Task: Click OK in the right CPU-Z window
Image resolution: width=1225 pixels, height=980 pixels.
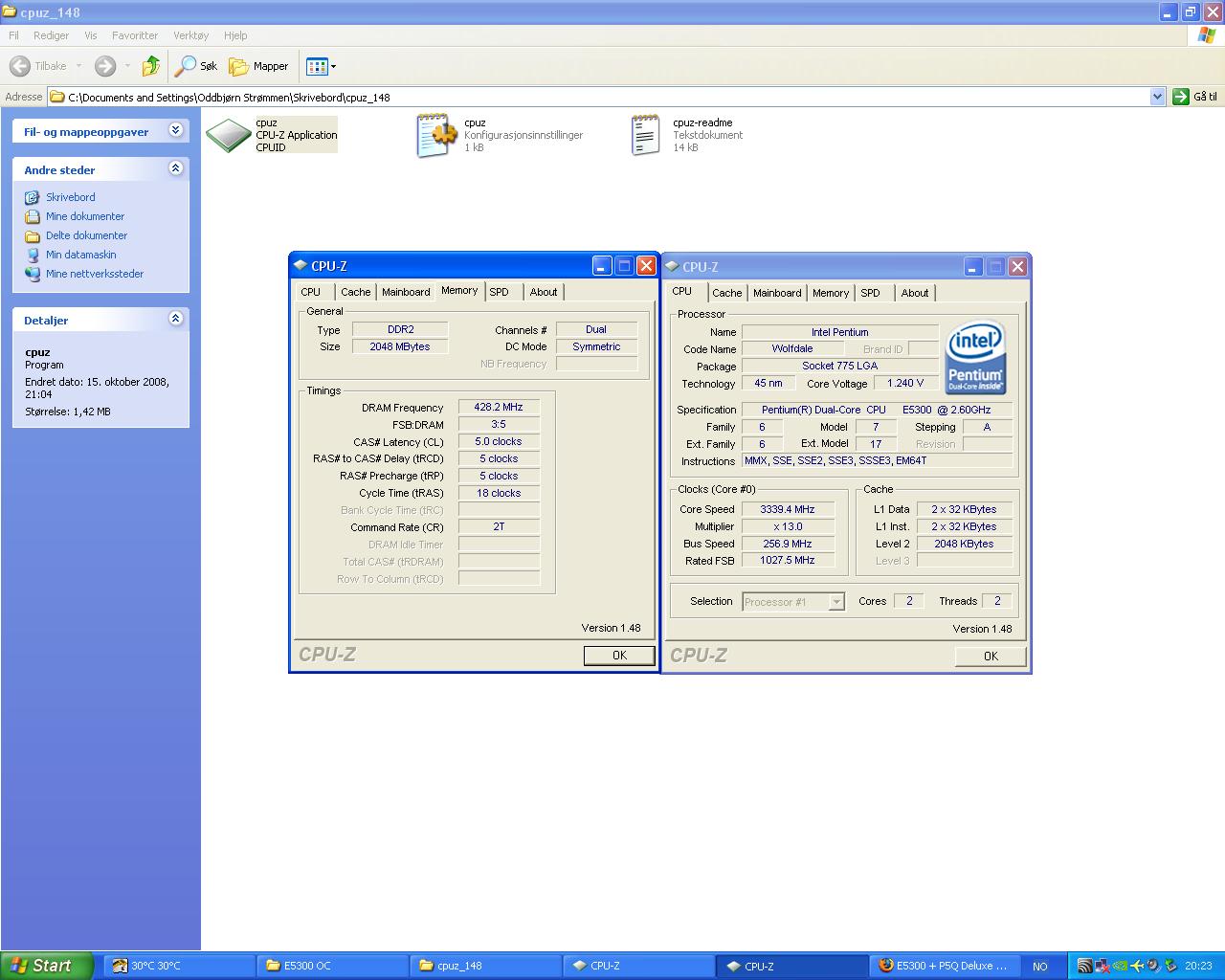Action: coord(991,657)
